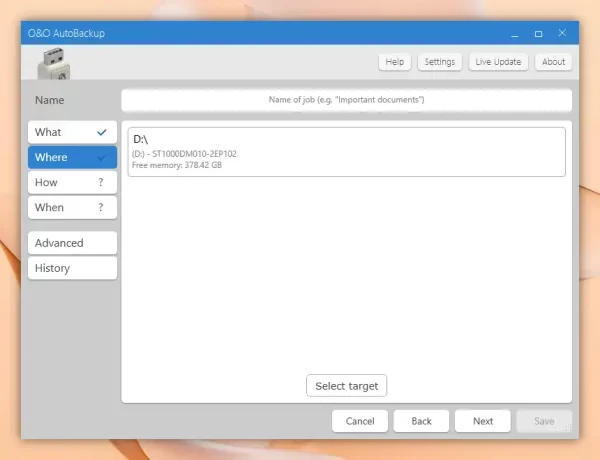The height and width of the screenshot is (460, 600).
Task: Go Back to the previous step
Action: point(421,421)
